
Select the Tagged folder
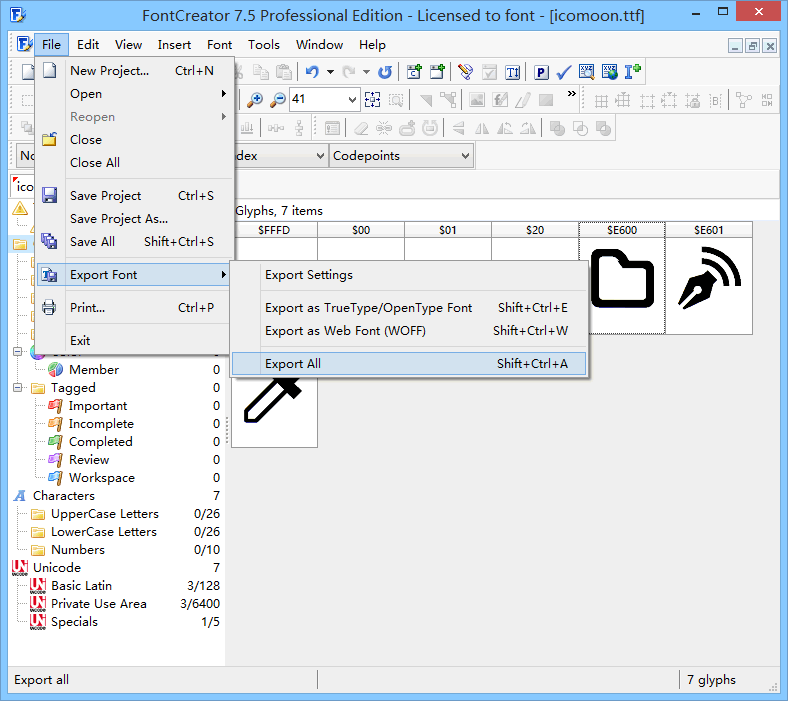tap(73, 388)
